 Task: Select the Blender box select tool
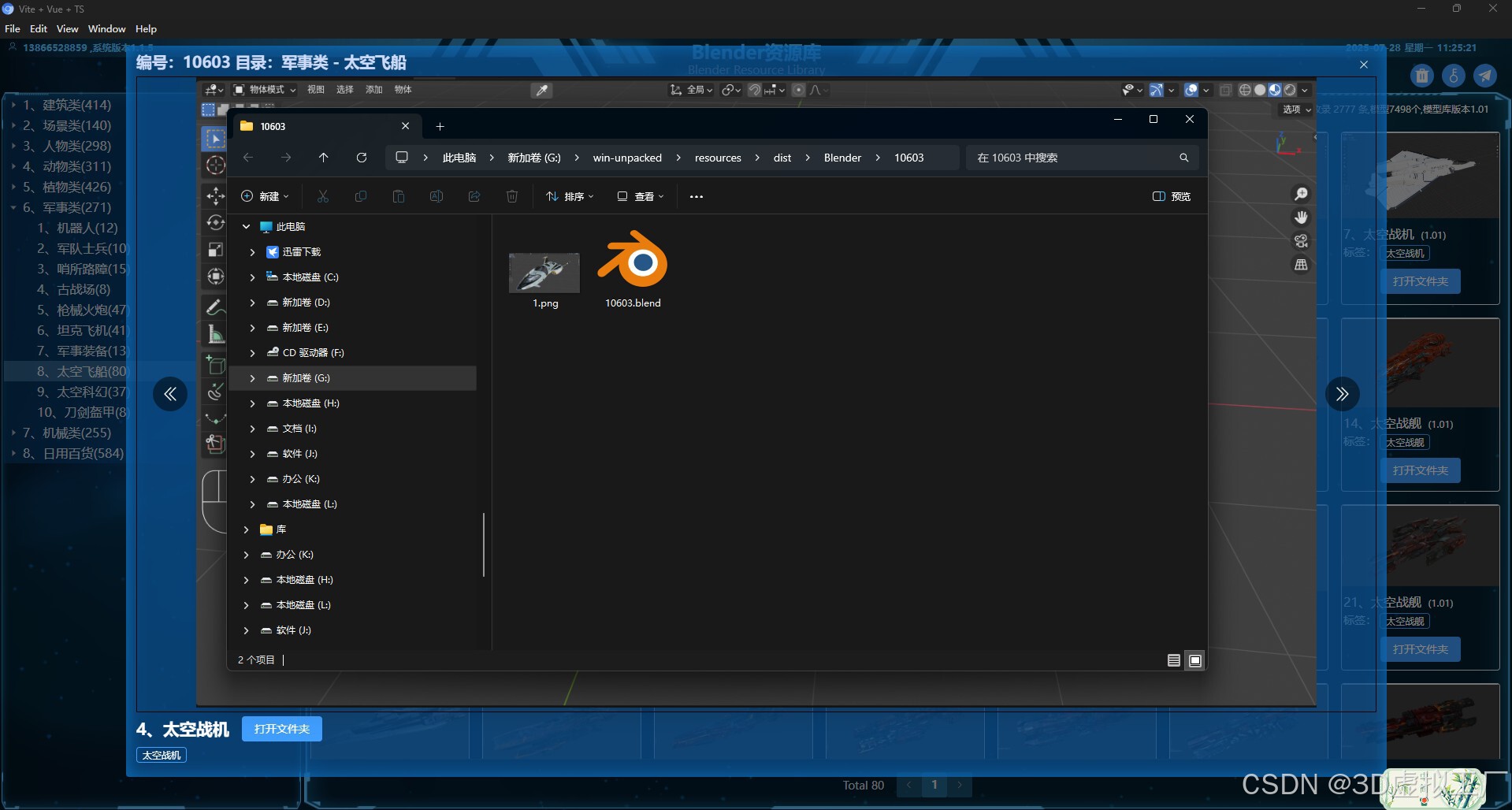[x=215, y=139]
